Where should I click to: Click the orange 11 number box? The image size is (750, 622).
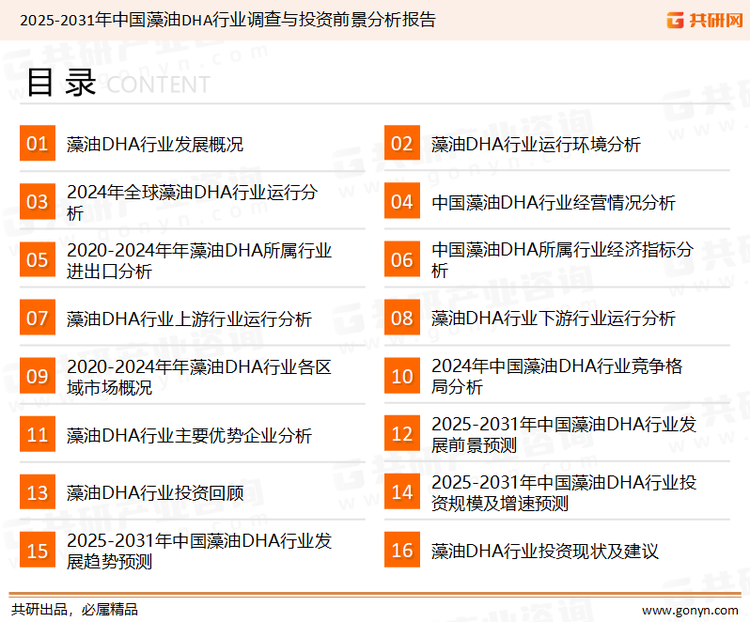coord(37,434)
